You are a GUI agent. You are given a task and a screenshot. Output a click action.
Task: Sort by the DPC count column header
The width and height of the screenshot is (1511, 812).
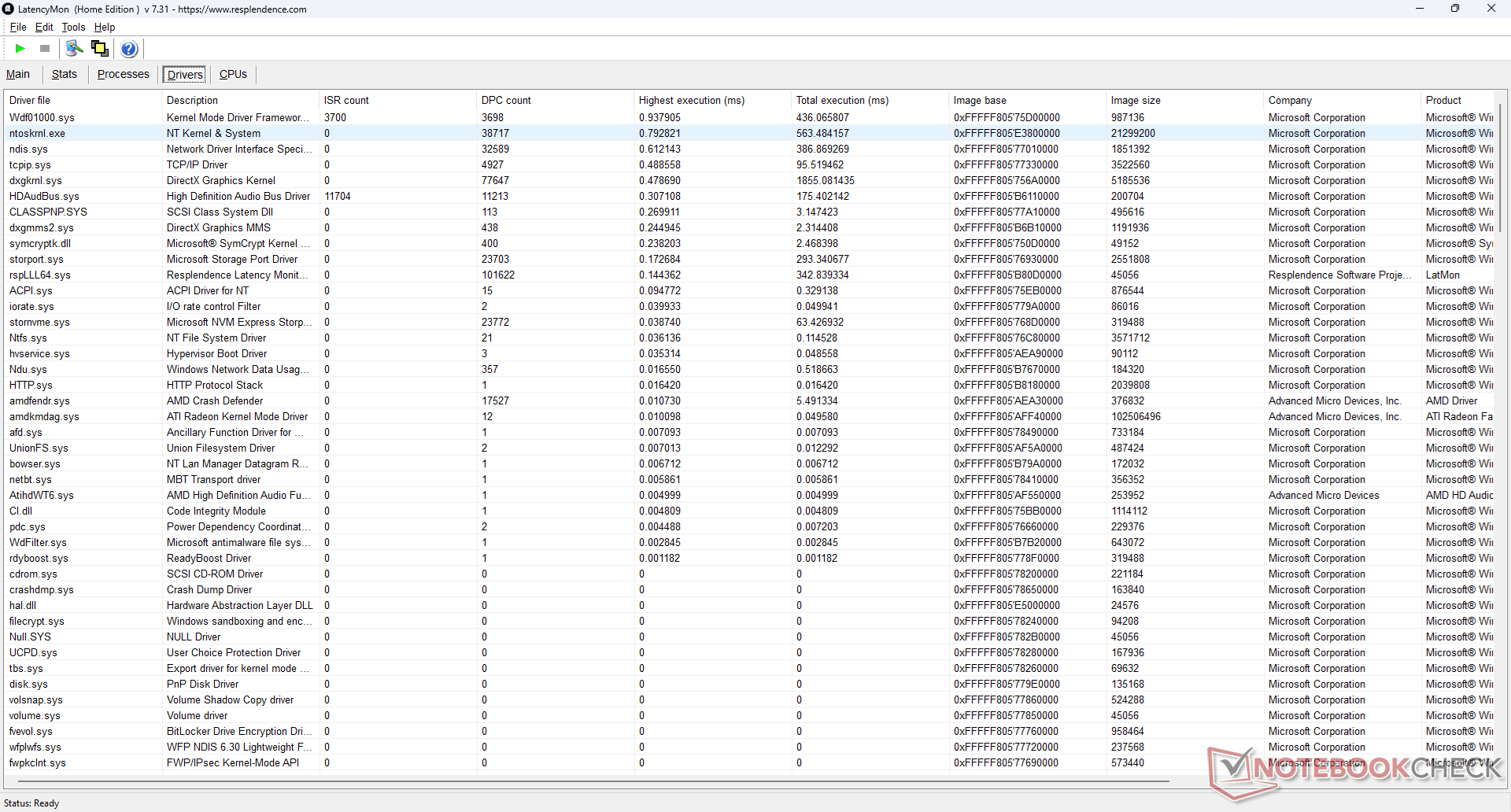pos(506,100)
